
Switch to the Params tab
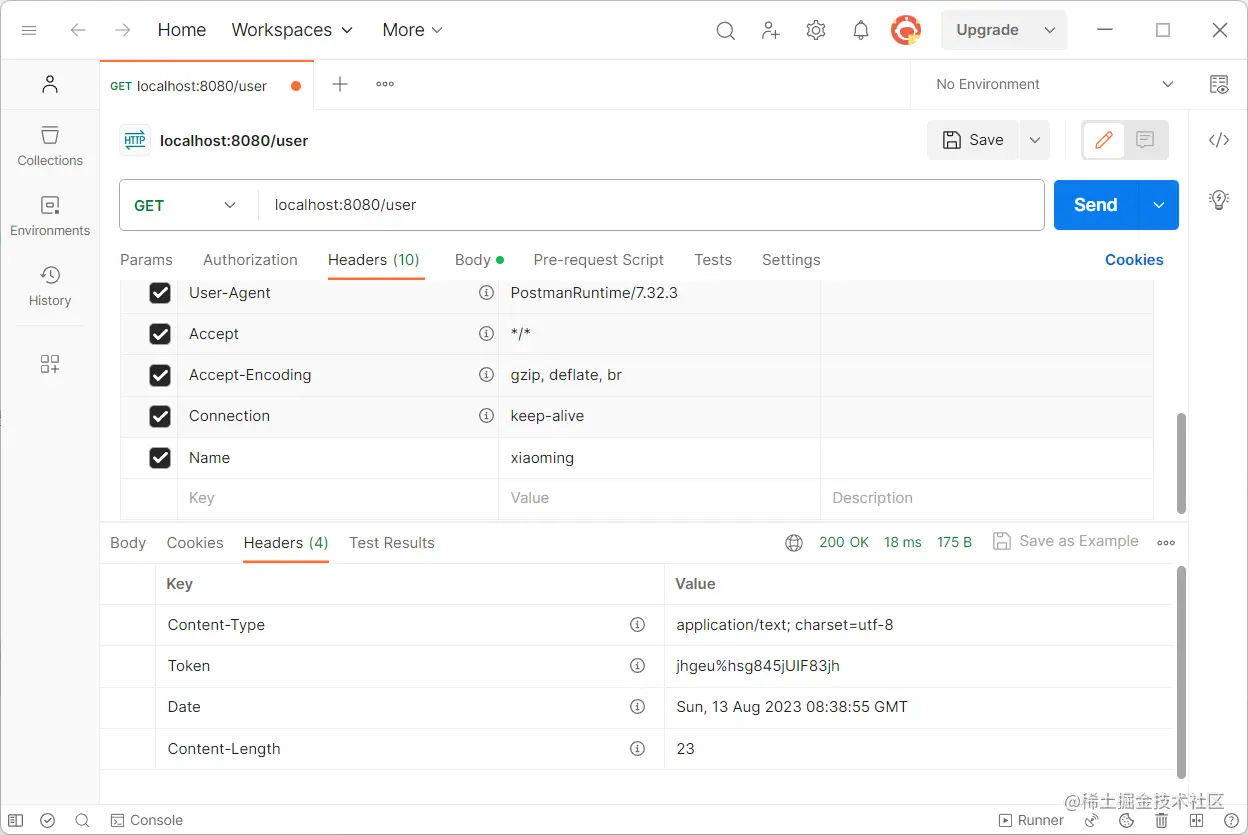click(x=146, y=260)
